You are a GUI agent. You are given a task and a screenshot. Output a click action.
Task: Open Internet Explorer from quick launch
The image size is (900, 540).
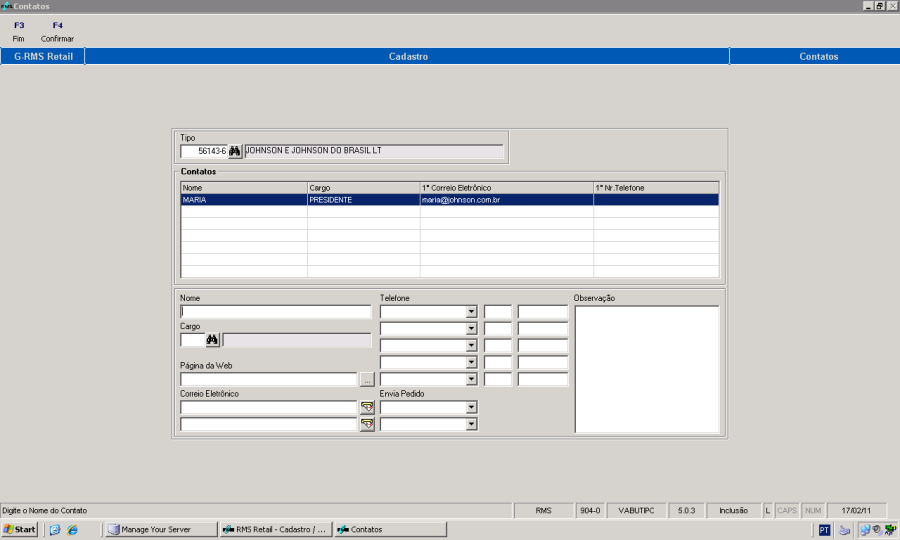72,530
